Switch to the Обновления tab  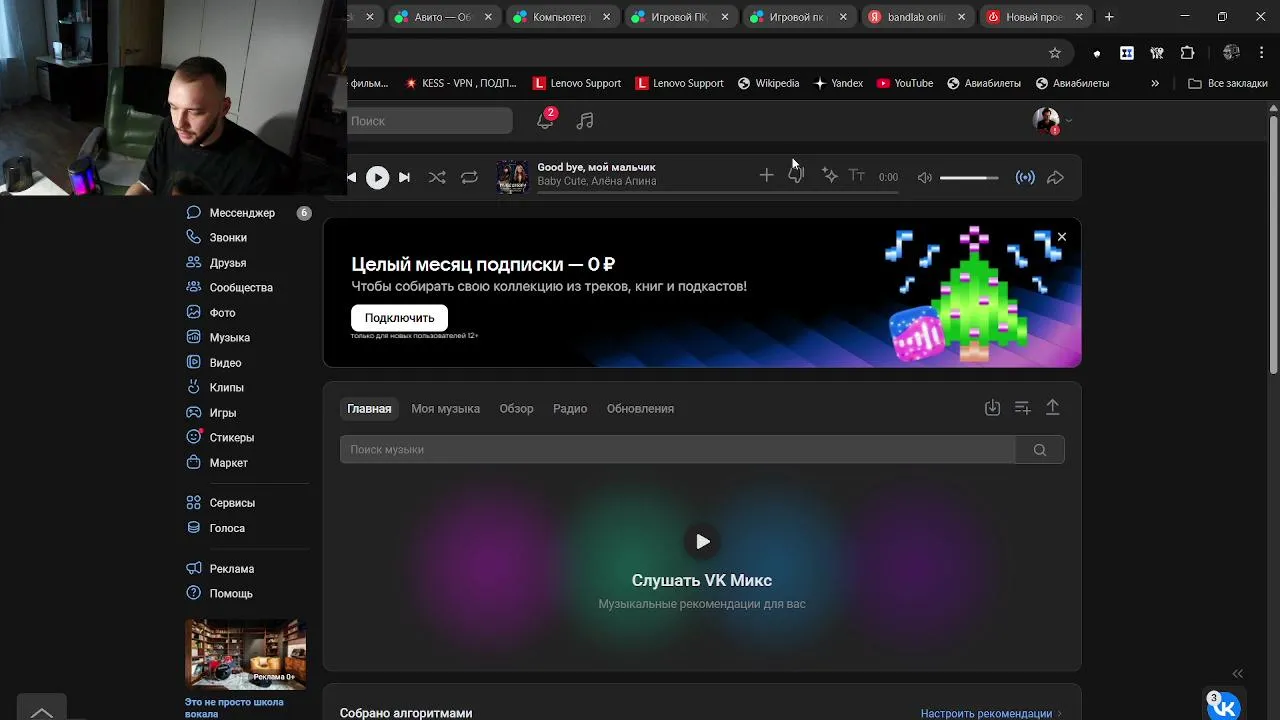tap(640, 408)
